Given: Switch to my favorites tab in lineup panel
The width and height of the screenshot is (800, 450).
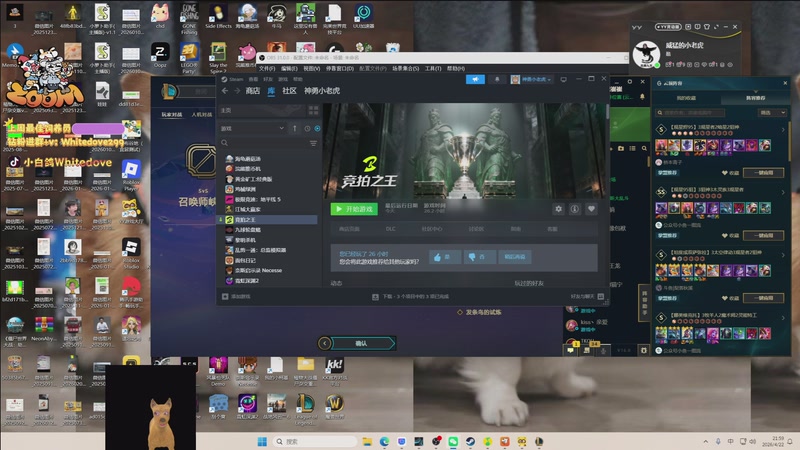Looking at the screenshot, I should tap(686, 98).
